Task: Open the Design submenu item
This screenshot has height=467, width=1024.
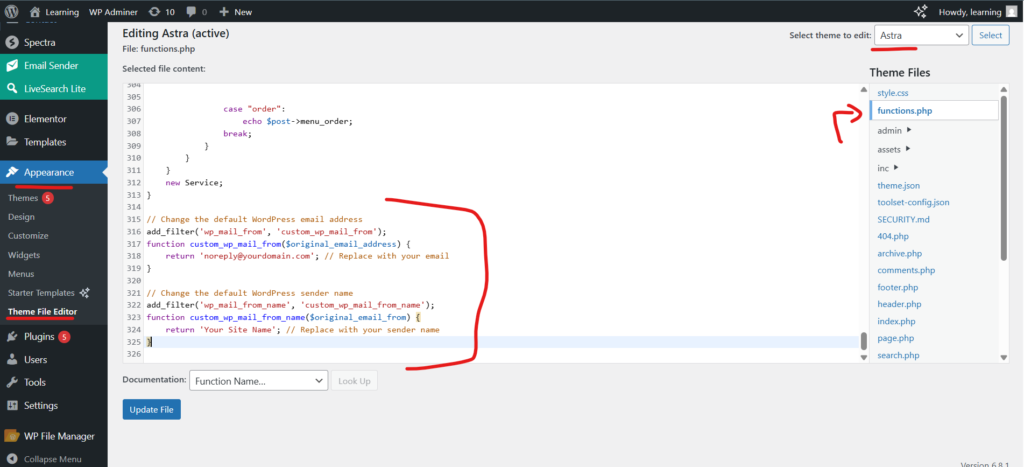Action: pos(22,217)
